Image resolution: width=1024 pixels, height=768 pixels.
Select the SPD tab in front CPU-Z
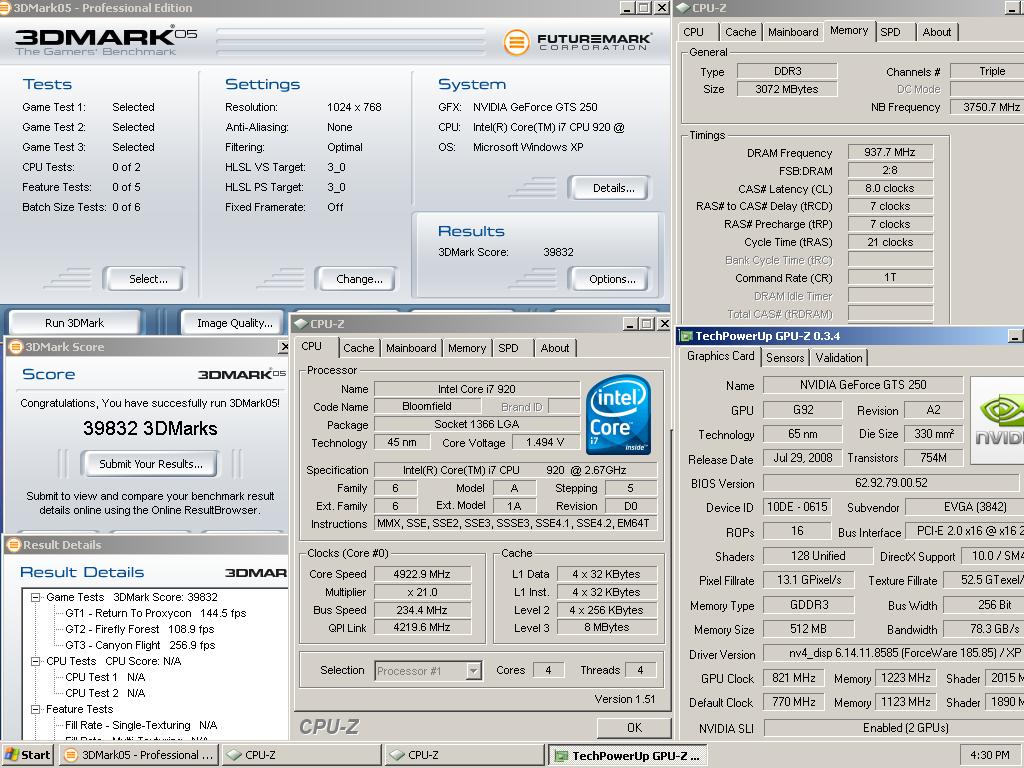coord(508,348)
